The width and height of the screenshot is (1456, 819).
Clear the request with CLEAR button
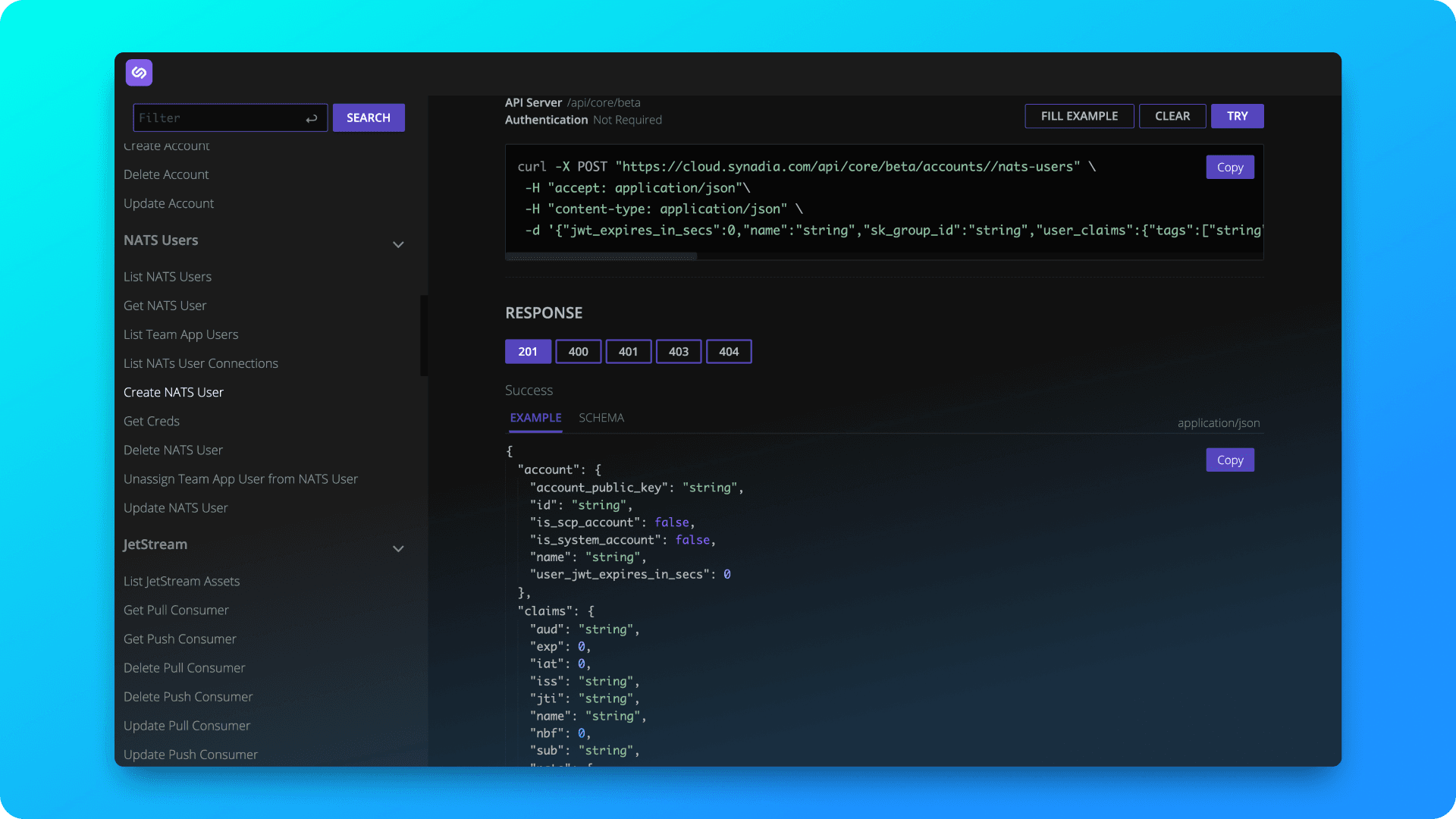point(1172,116)
